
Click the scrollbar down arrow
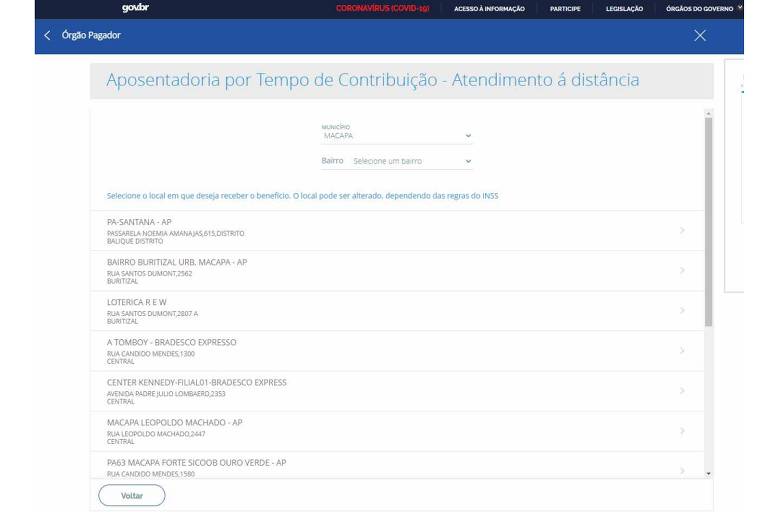(x=708, y=474)
